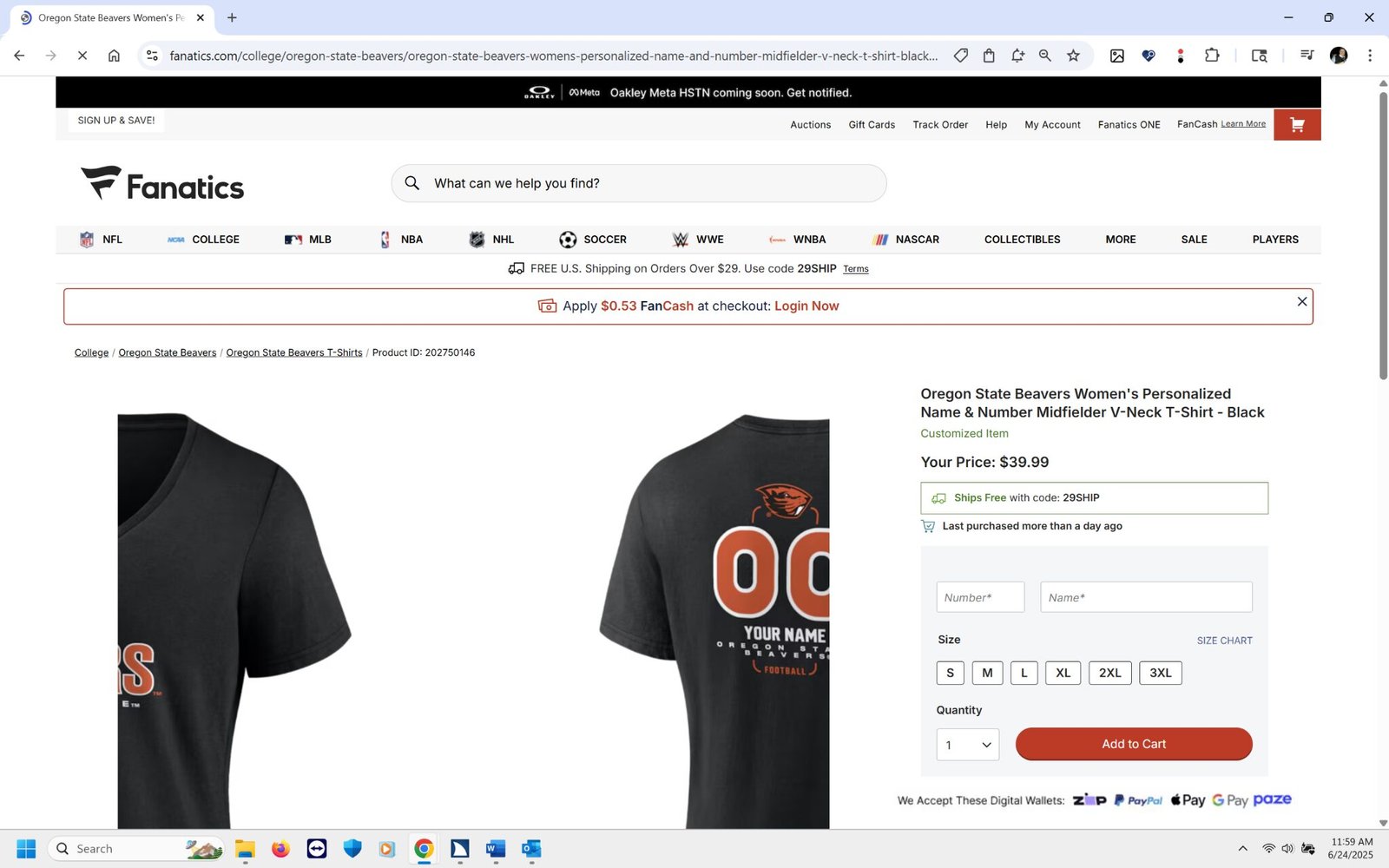Select size 2XL
This screenshot has height=868, width=1389.
click(1110, 673)
